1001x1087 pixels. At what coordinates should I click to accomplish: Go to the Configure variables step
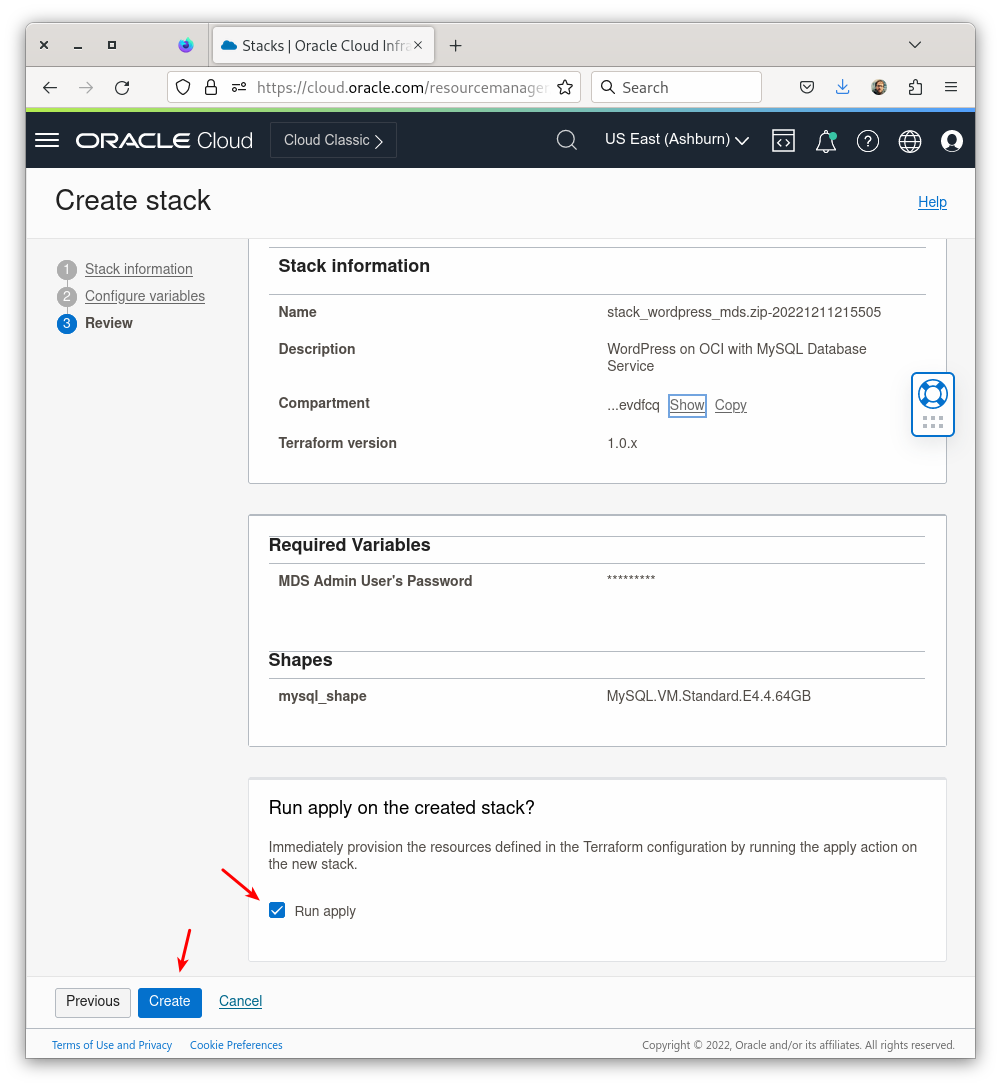[x=144, y=296]
